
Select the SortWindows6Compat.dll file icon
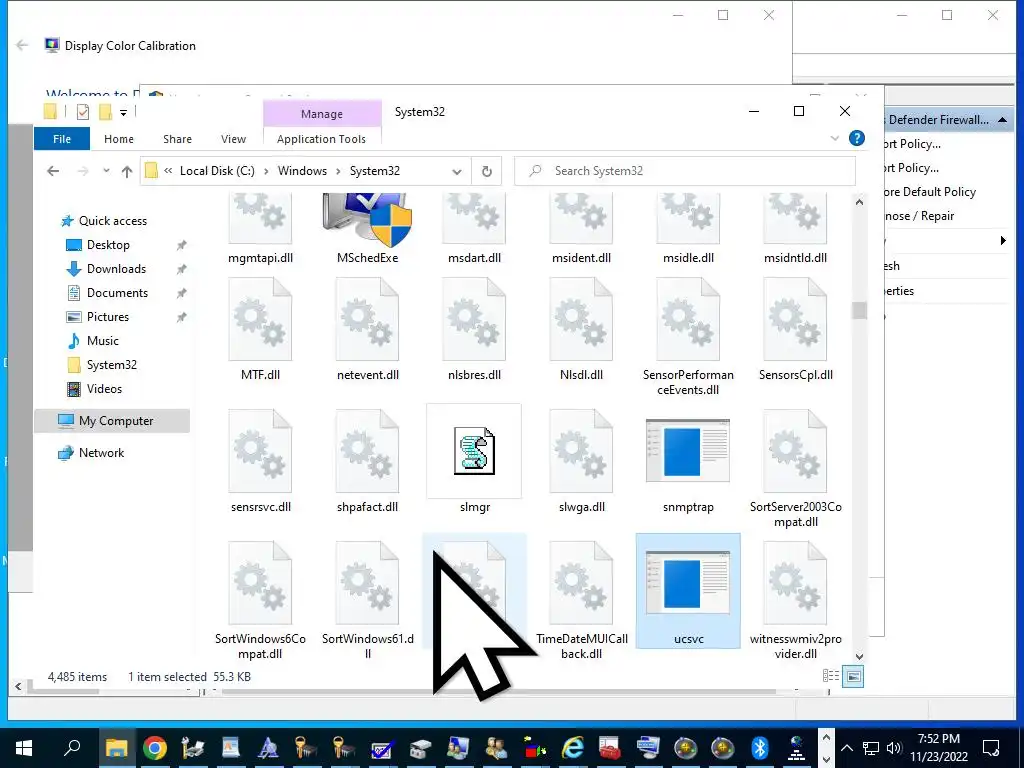260,583
